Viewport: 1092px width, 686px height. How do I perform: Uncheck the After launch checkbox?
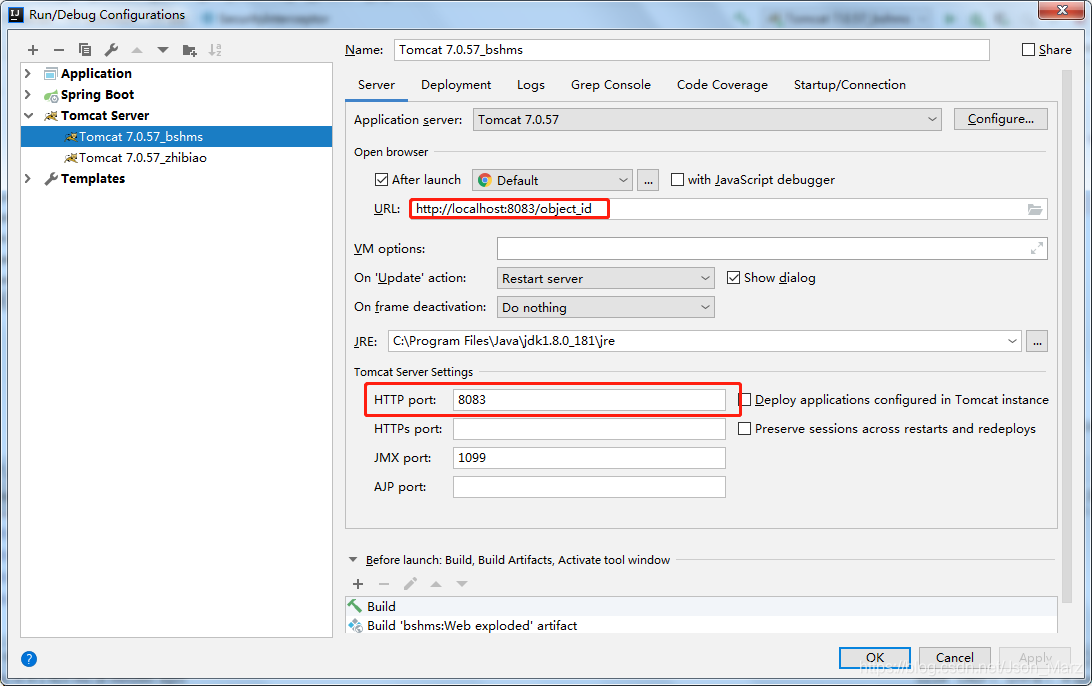tap(381, 180)
